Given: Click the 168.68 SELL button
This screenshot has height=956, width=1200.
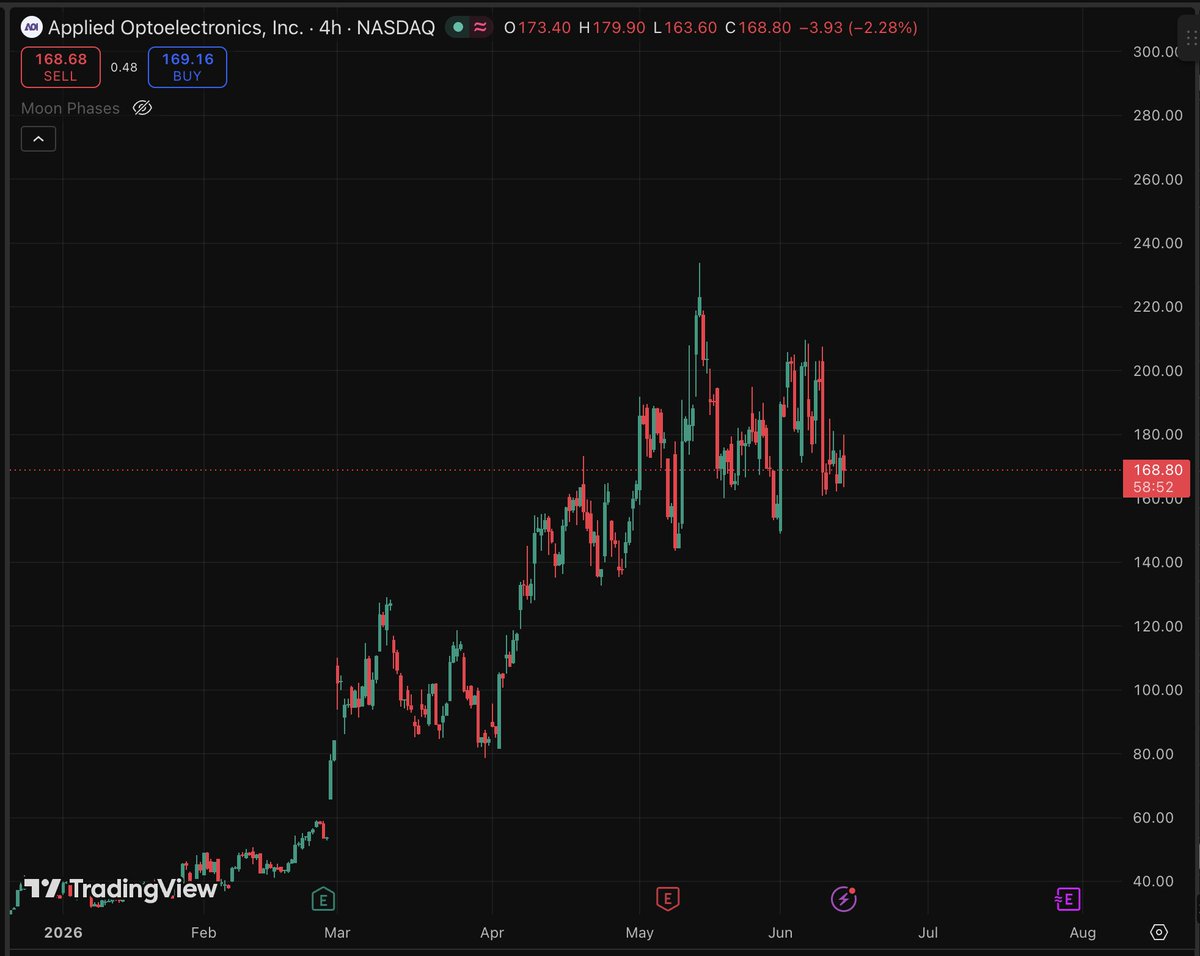Looking at the screenshot, I should coord(60,67).
